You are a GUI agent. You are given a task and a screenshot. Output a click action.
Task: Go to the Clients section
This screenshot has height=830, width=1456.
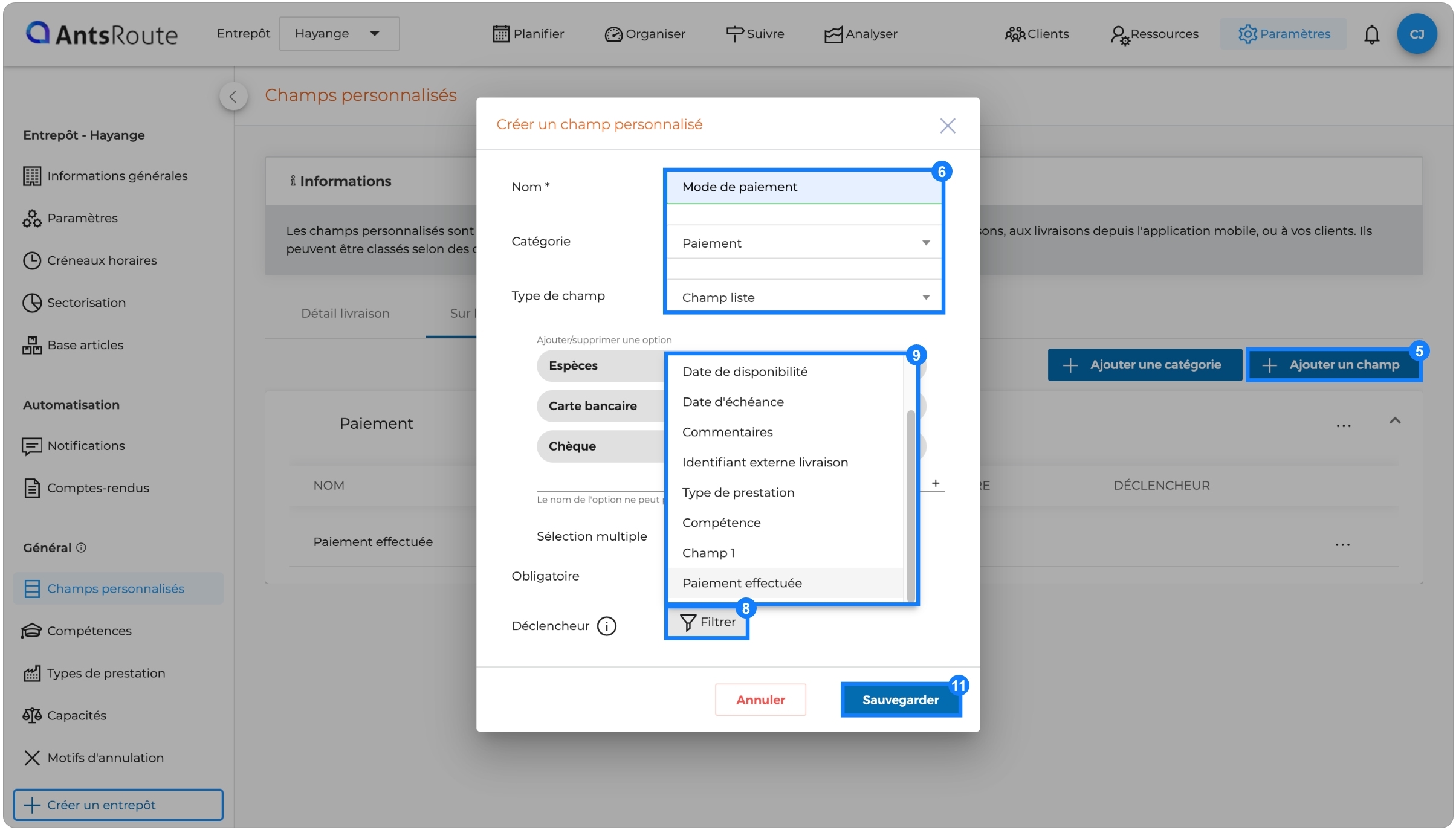point(1037,34)
